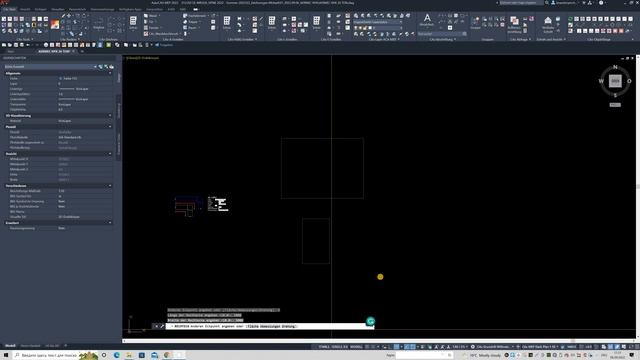Viewport: 640px width, 360px height.
Task: Close the command line with its X button
Action: pyautogui.click(x=156, y=326)
